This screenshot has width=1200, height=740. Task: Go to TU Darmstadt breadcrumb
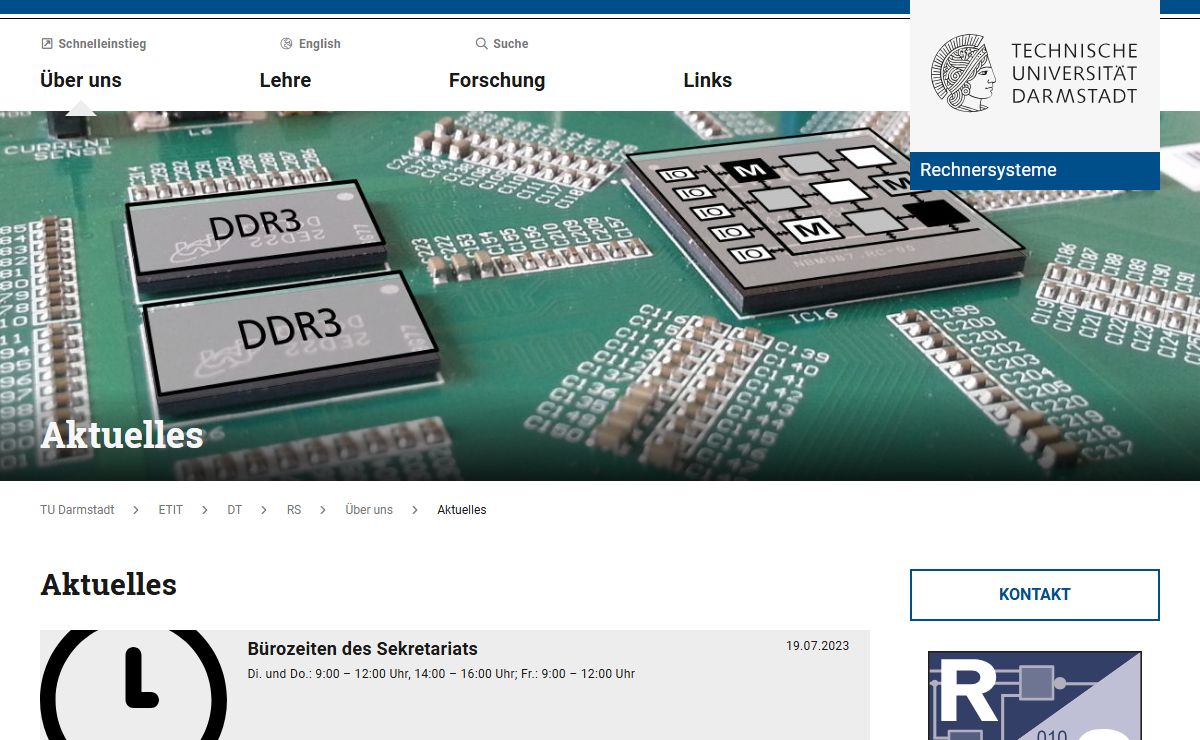[77, 510]
